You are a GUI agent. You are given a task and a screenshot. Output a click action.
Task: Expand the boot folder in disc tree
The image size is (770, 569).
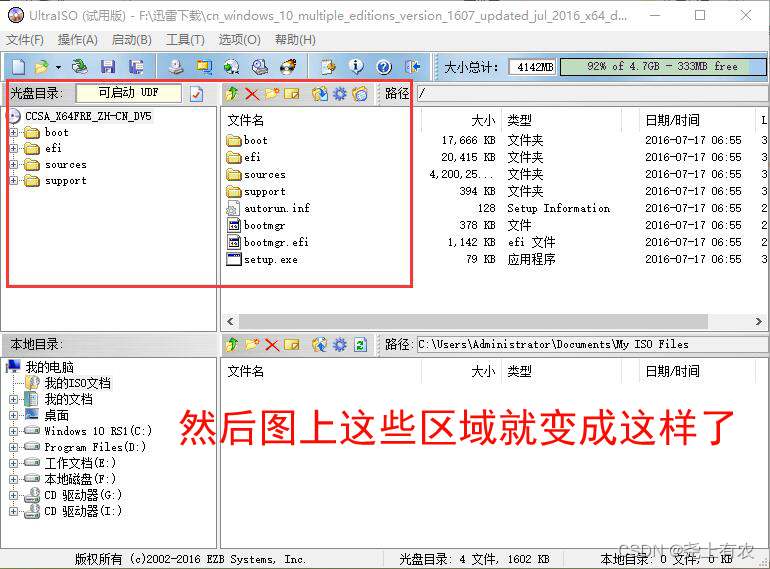(14, 133)
